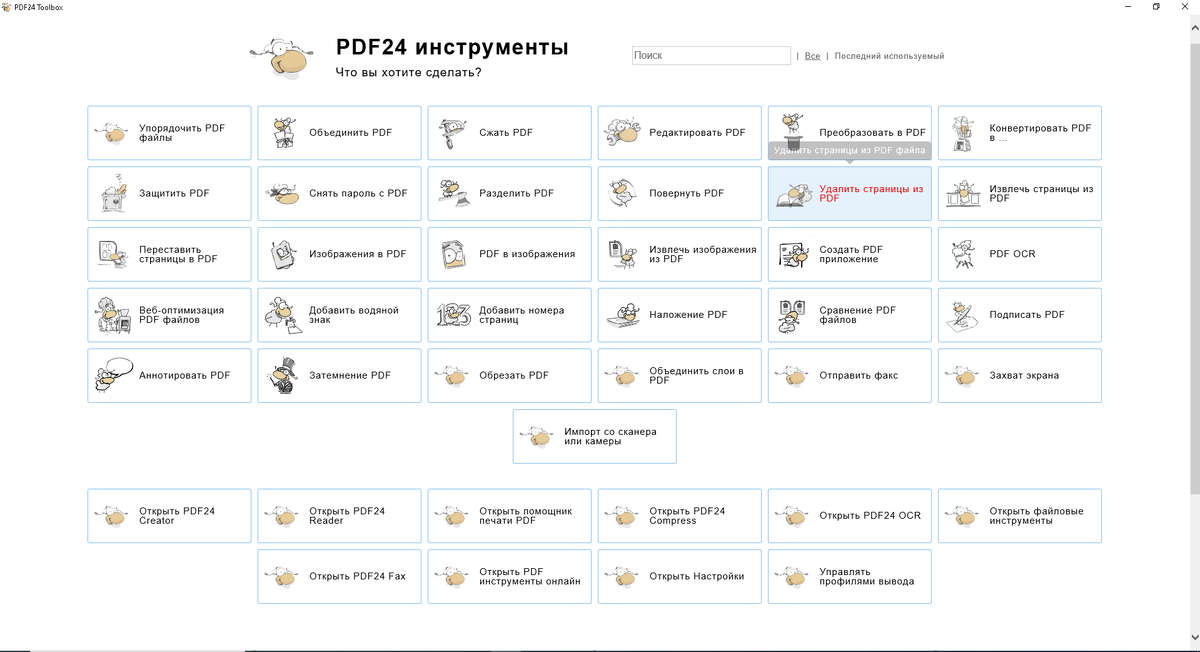This screenshot has width=1200, height=652.
Task: Open the Аннотировать PDF tool
Action: tap(169, 376)
